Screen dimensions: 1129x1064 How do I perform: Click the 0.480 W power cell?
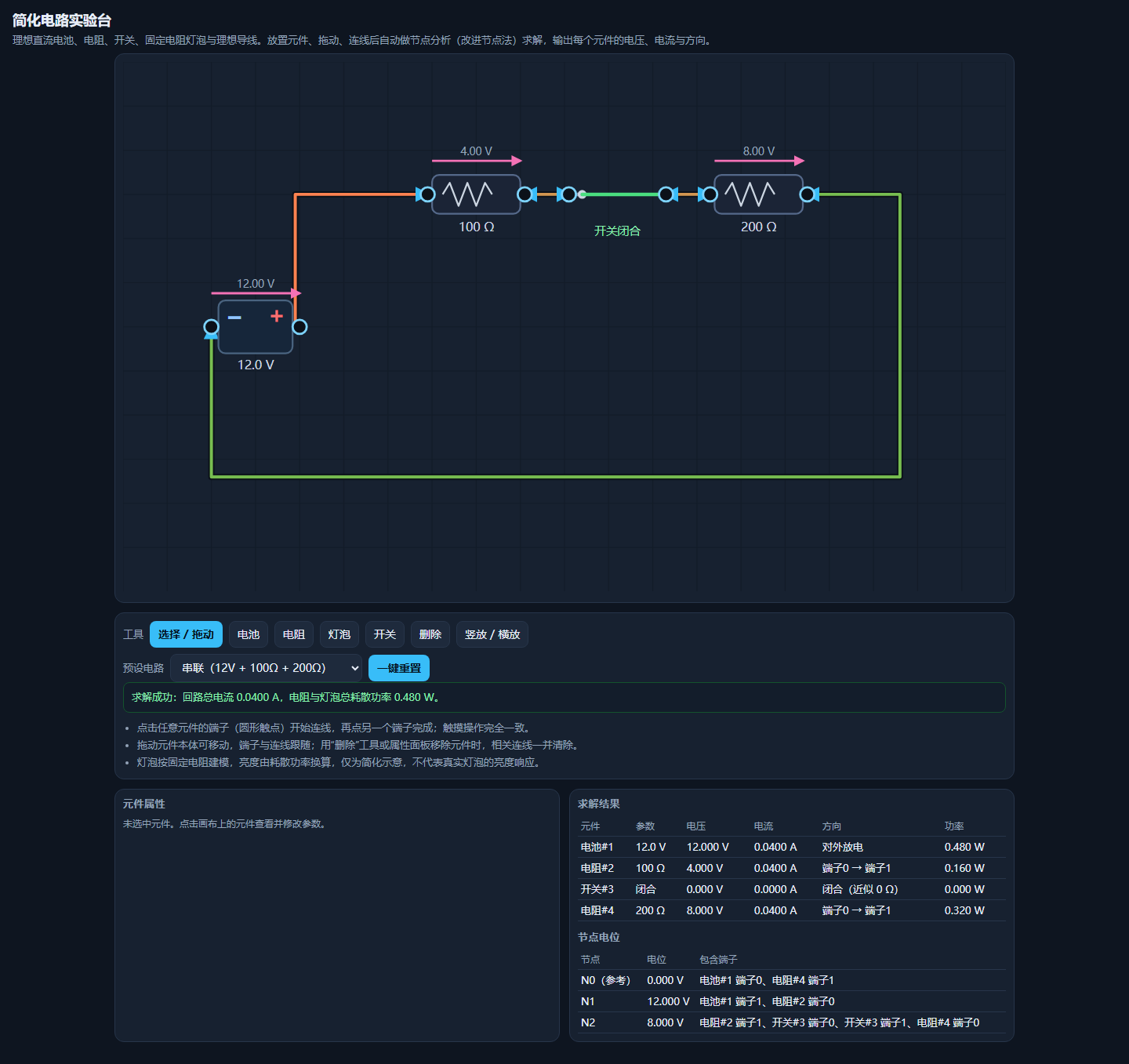(964, 847)
